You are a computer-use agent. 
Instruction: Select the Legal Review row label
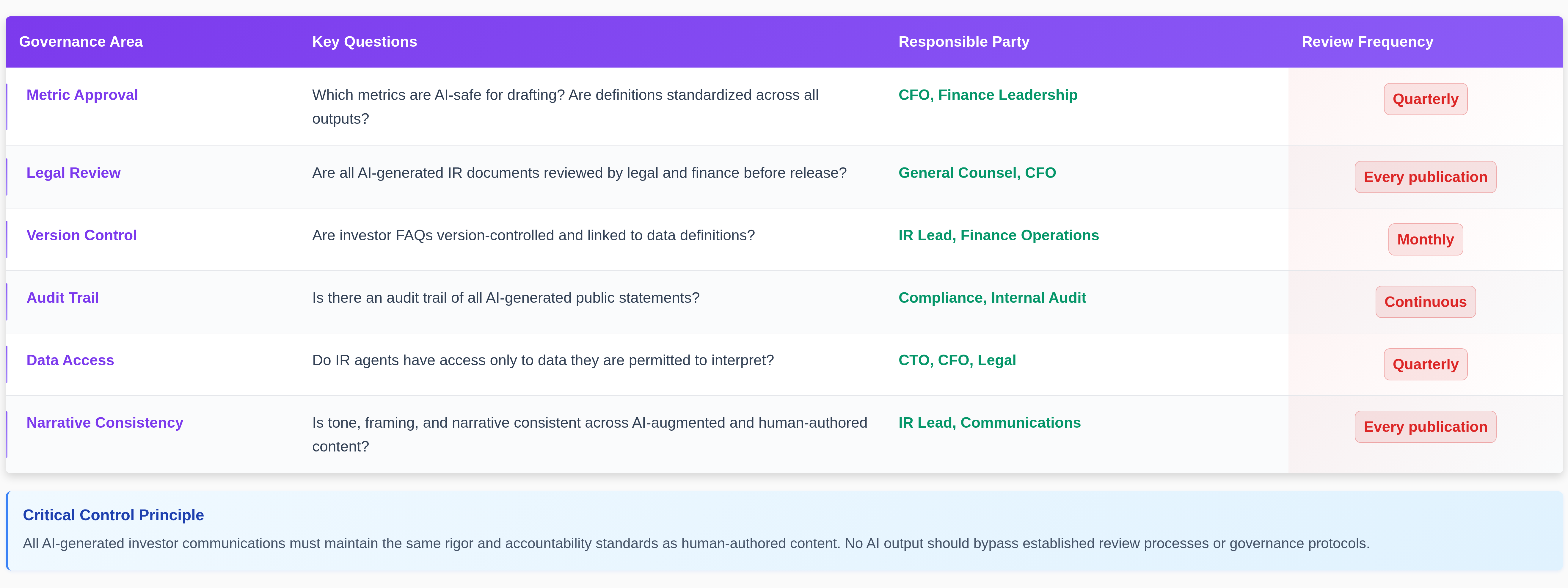click(73, 173)
